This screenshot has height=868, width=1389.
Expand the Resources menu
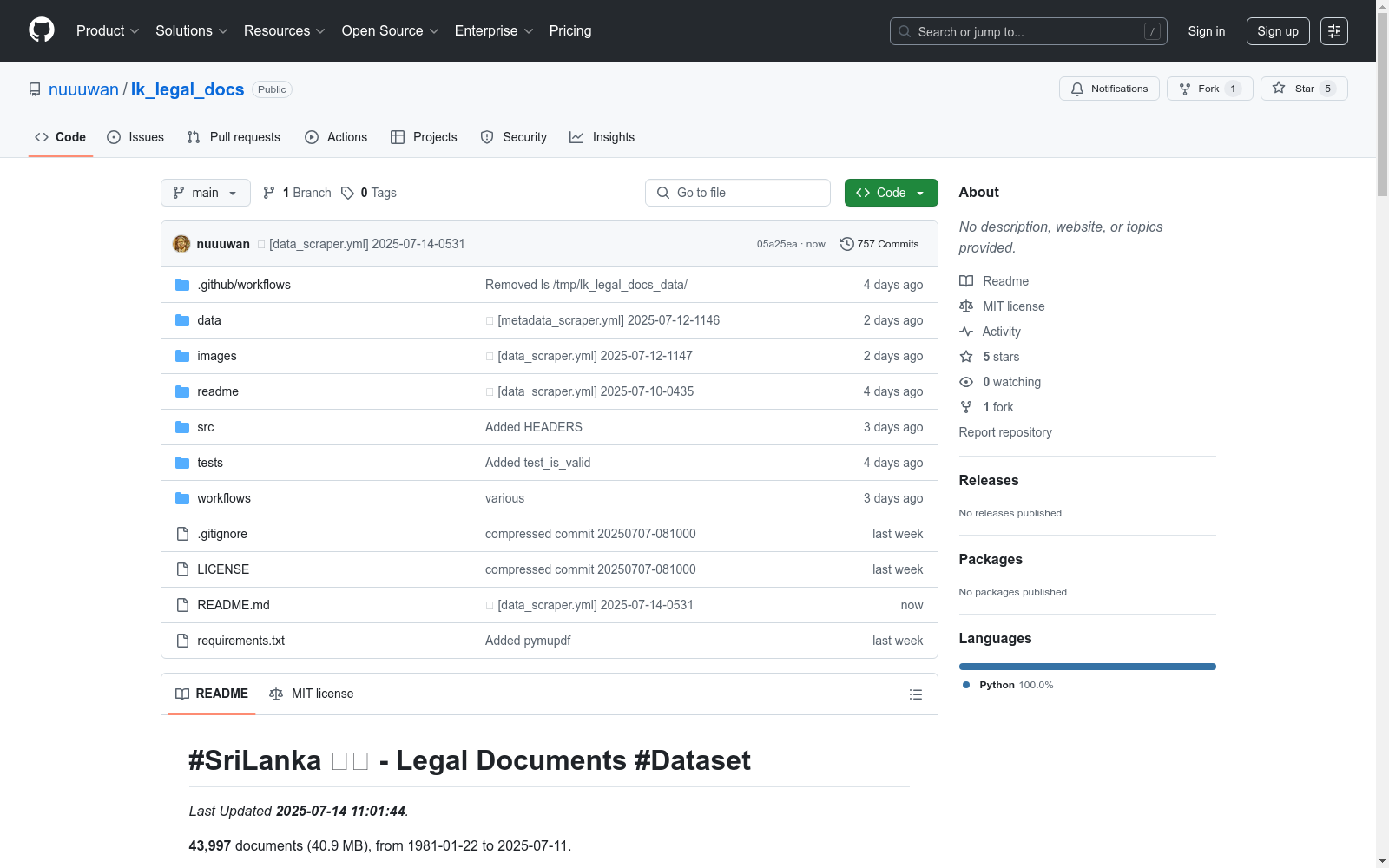click(x=285, y=31)
